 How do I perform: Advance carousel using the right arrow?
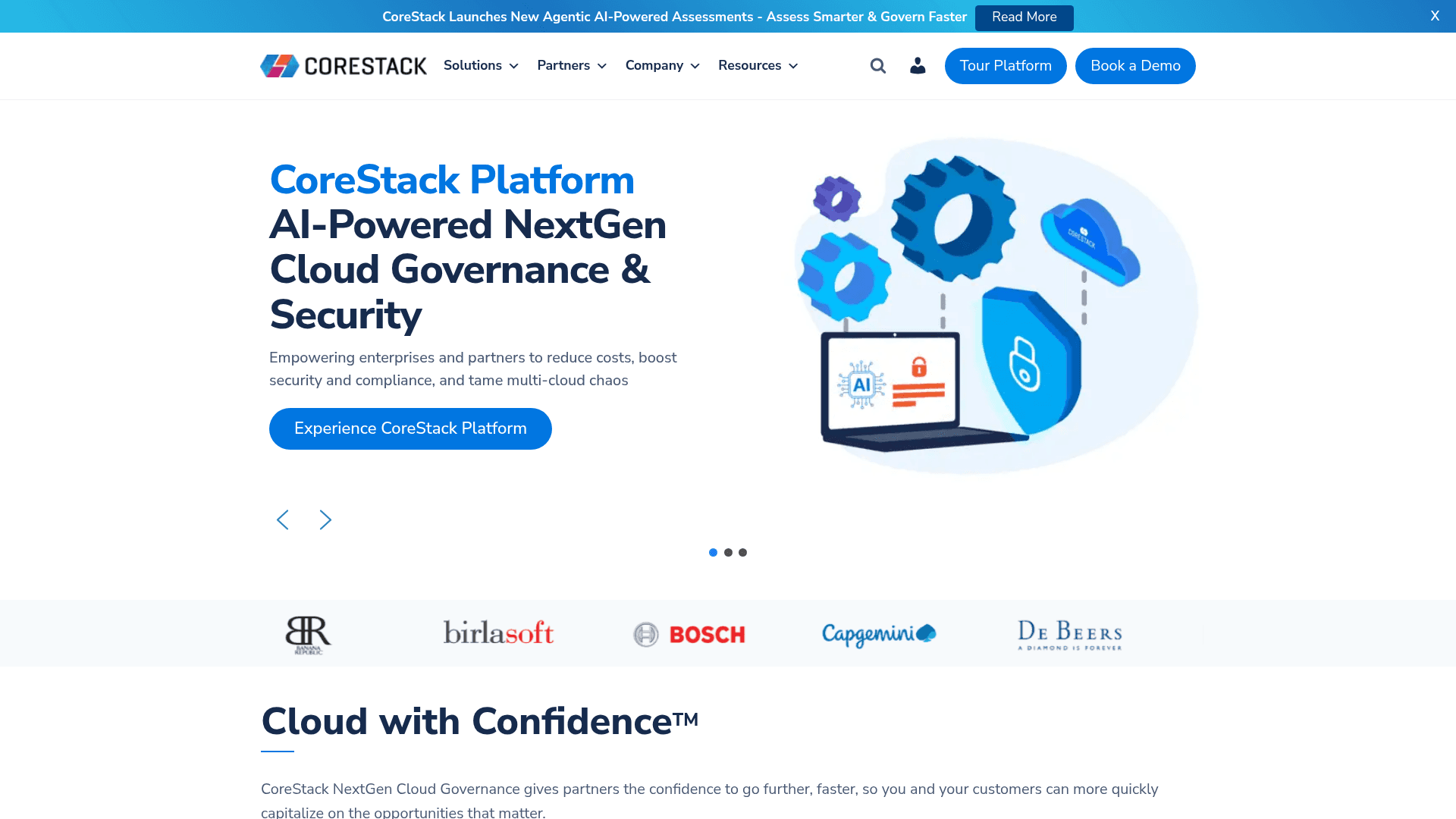[325, 519]
